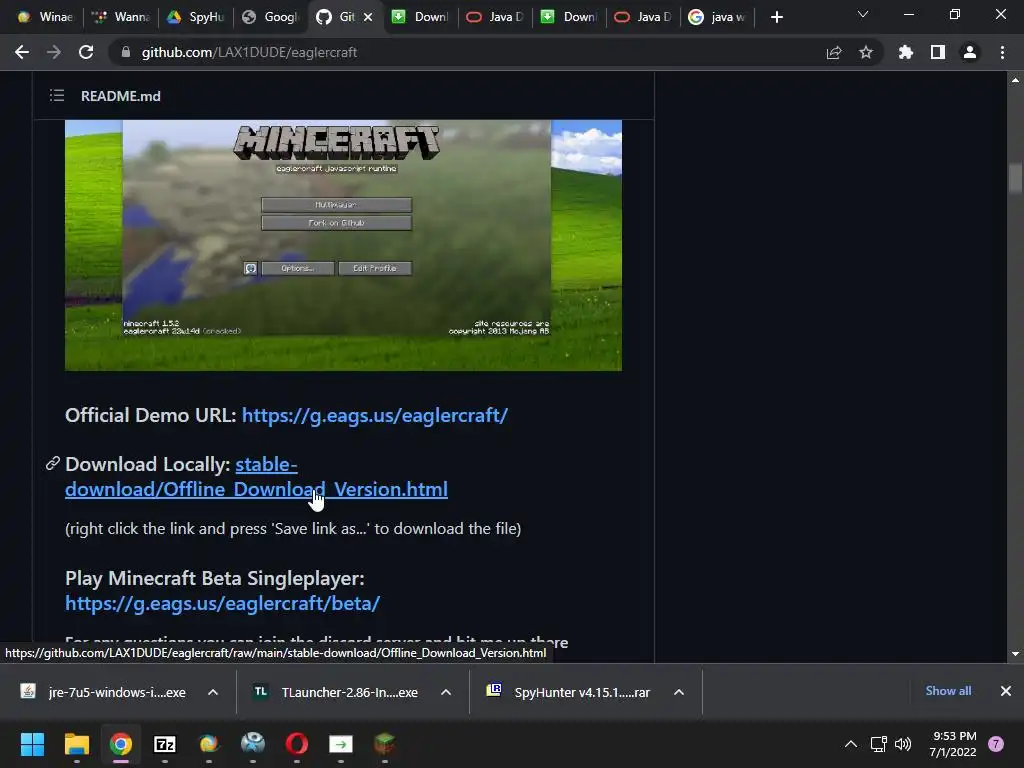Click the scrollbar up arrow
The width and height of the screenshot is (1024, 768).
(x=1015, y=80)
